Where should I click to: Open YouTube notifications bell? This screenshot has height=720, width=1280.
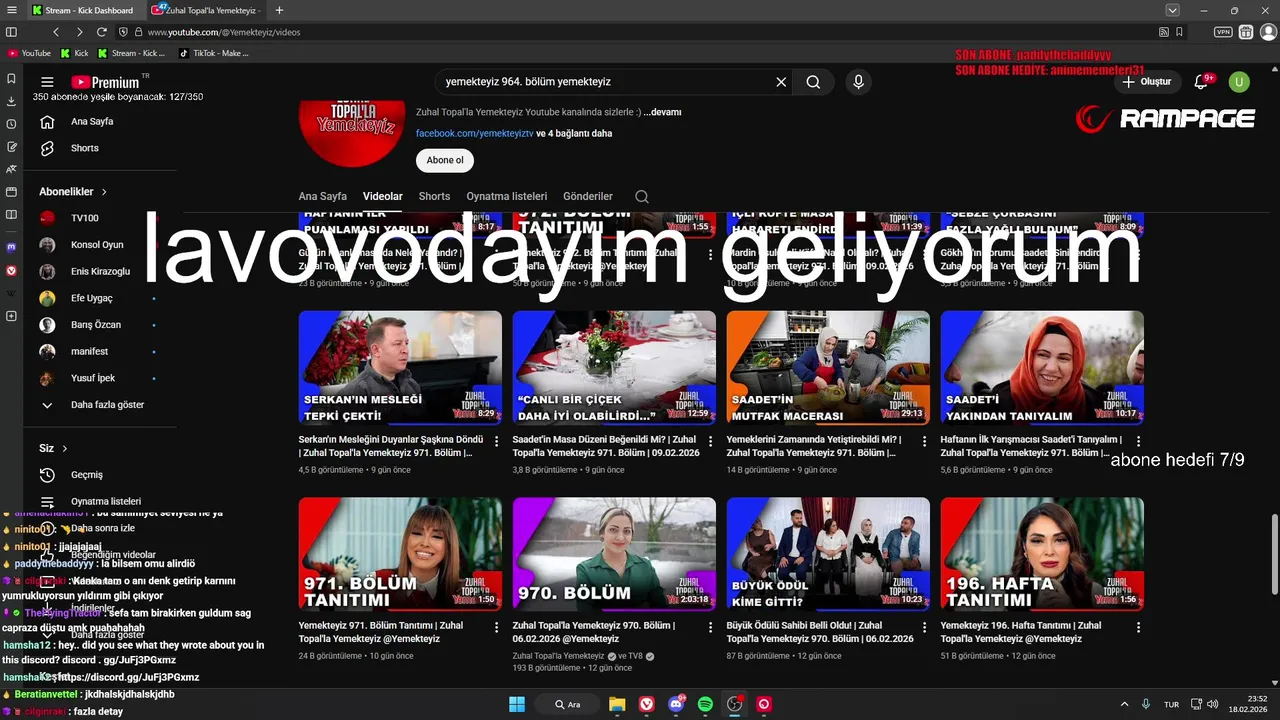(1201, 82)
